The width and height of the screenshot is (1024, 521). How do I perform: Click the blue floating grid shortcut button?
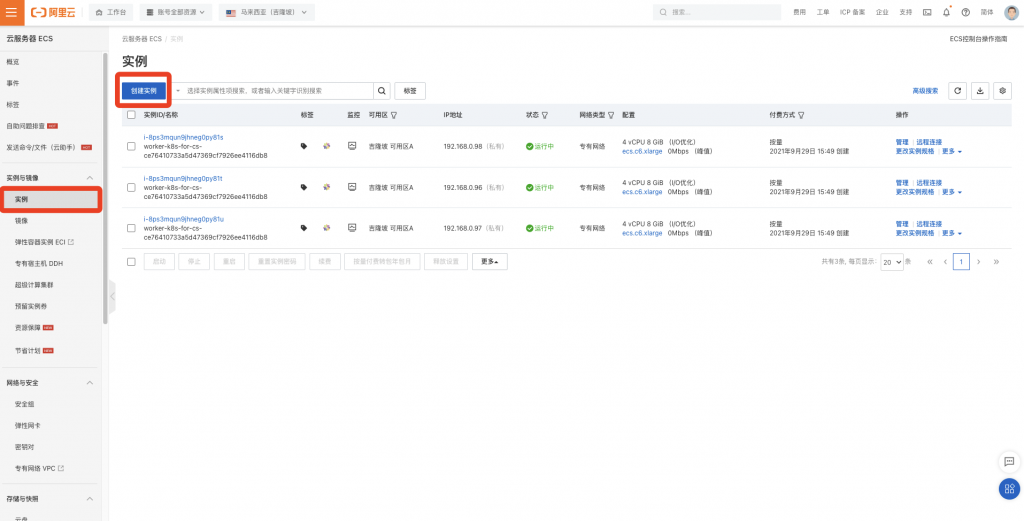point(1009,488)
